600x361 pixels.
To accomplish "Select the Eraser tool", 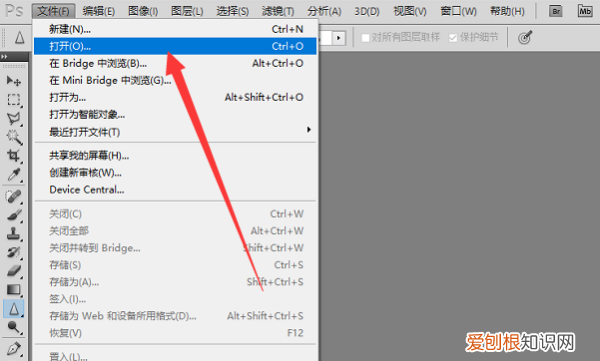I will point(14,271).
